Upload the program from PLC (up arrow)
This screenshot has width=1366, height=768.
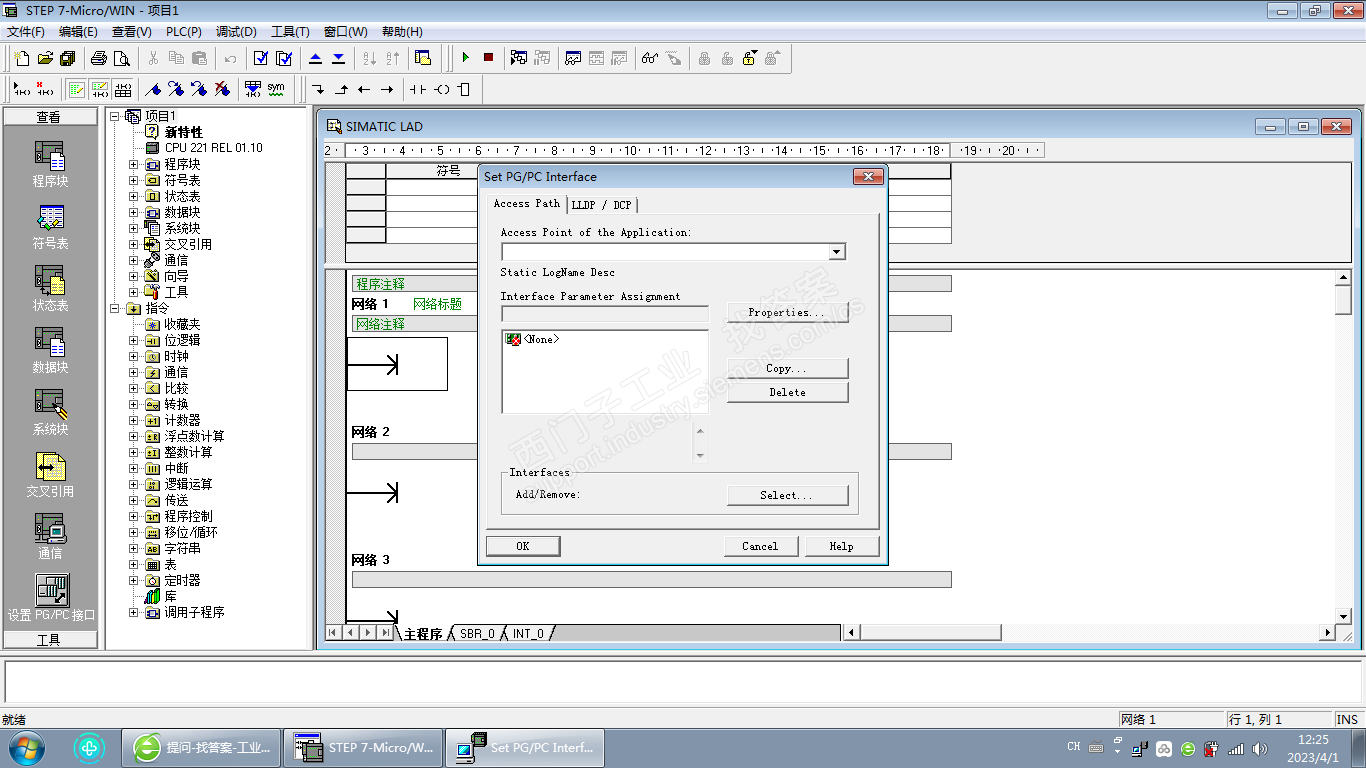315,58
